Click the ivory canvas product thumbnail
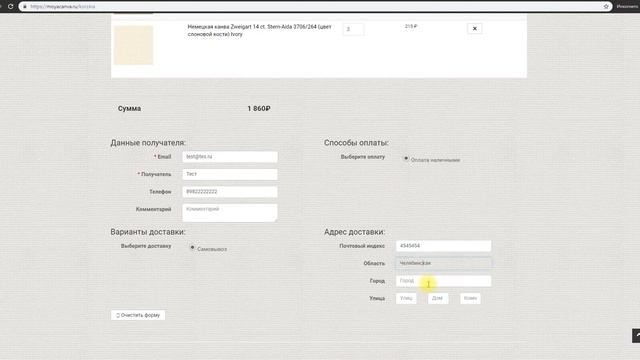 133,45
